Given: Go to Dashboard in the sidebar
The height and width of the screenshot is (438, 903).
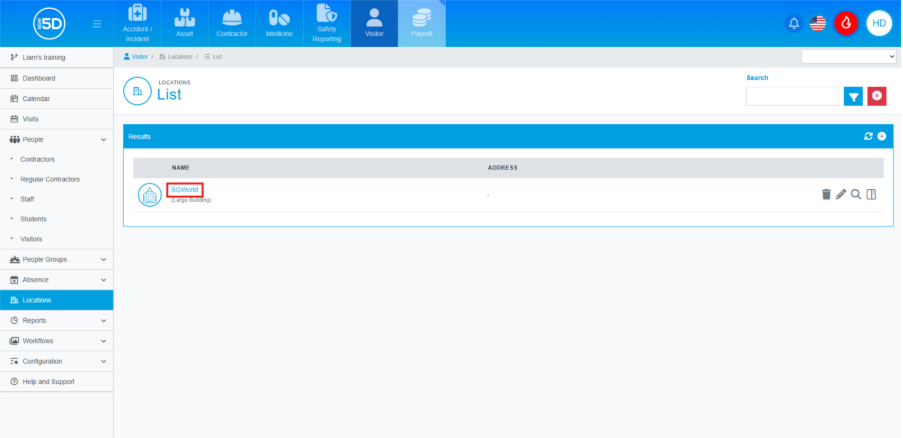Looking at the screenshot, I should pos(38,78).
